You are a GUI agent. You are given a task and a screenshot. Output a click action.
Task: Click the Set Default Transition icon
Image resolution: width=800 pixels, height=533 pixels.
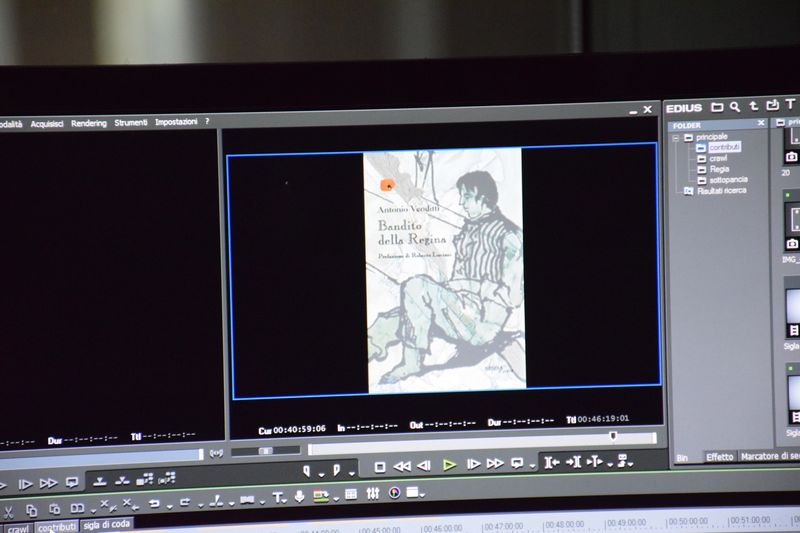point(247,500)
